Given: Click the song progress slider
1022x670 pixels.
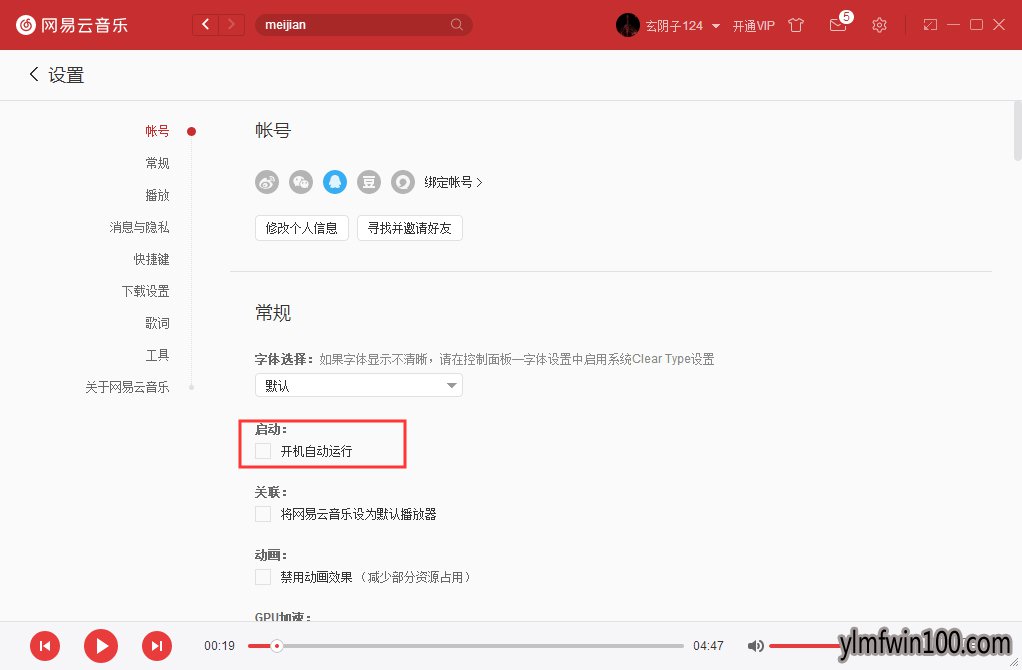Looking at the screenshot, I should [466, 646].
